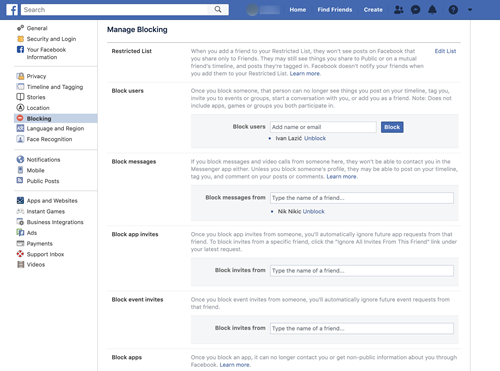Open the help question mark icon

click(453, 10)
